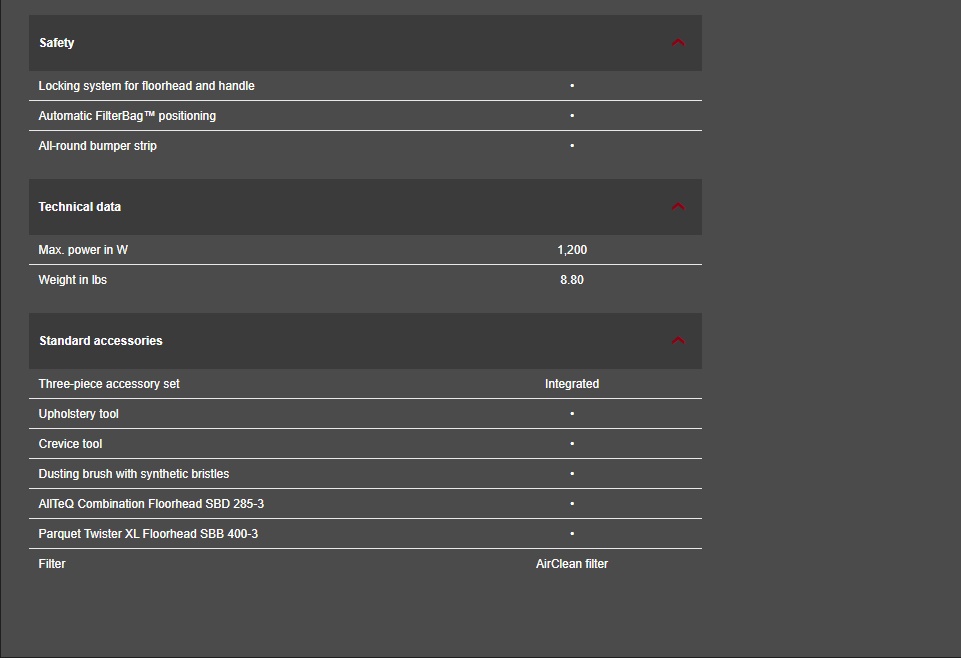Collapse the Technical data section chevron
Viewport: 961px width, 658px height.
(x=678, y=207)
